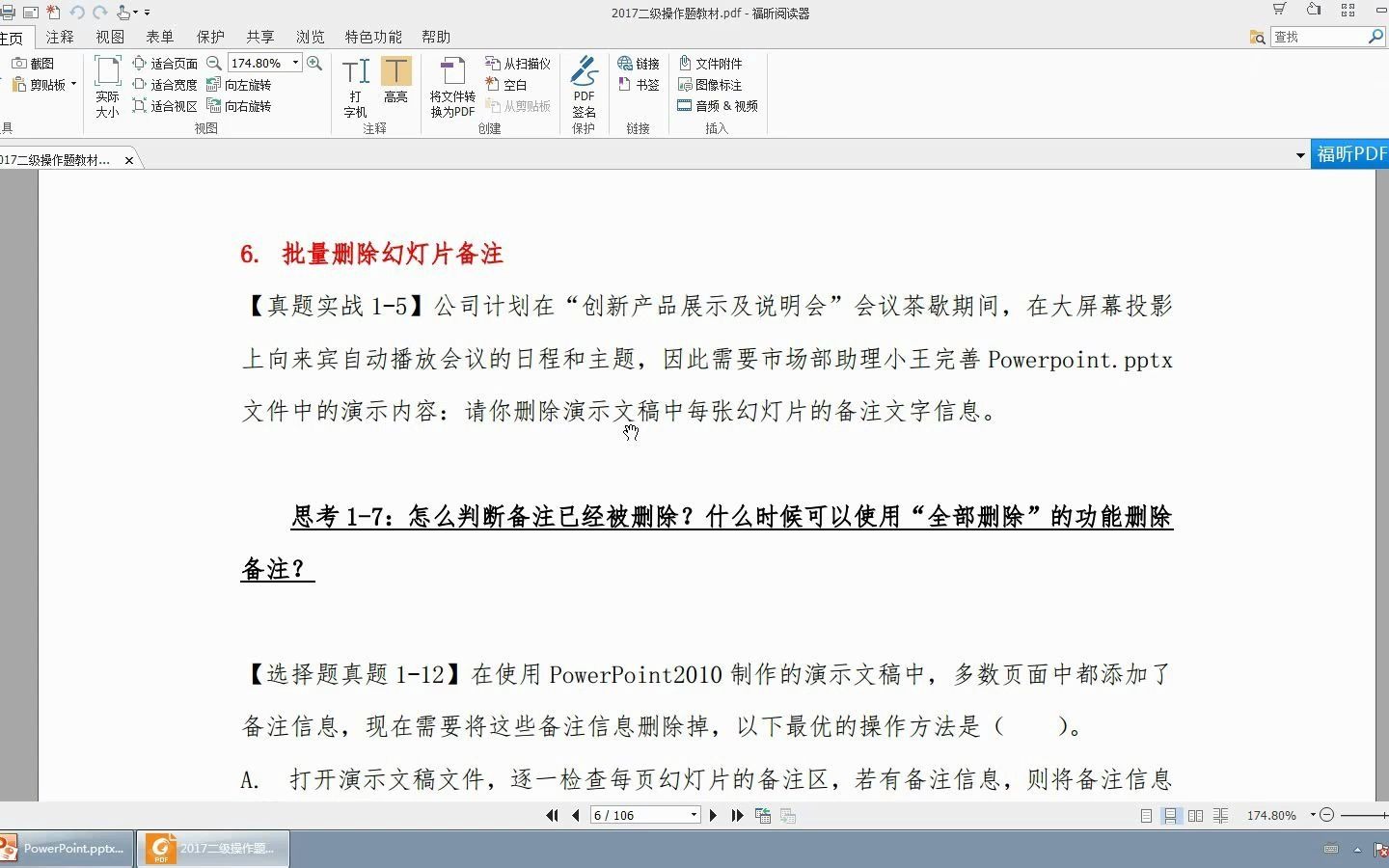
Task: Click 音频 & 视频 insert tool
Action: tap(718, 106)
